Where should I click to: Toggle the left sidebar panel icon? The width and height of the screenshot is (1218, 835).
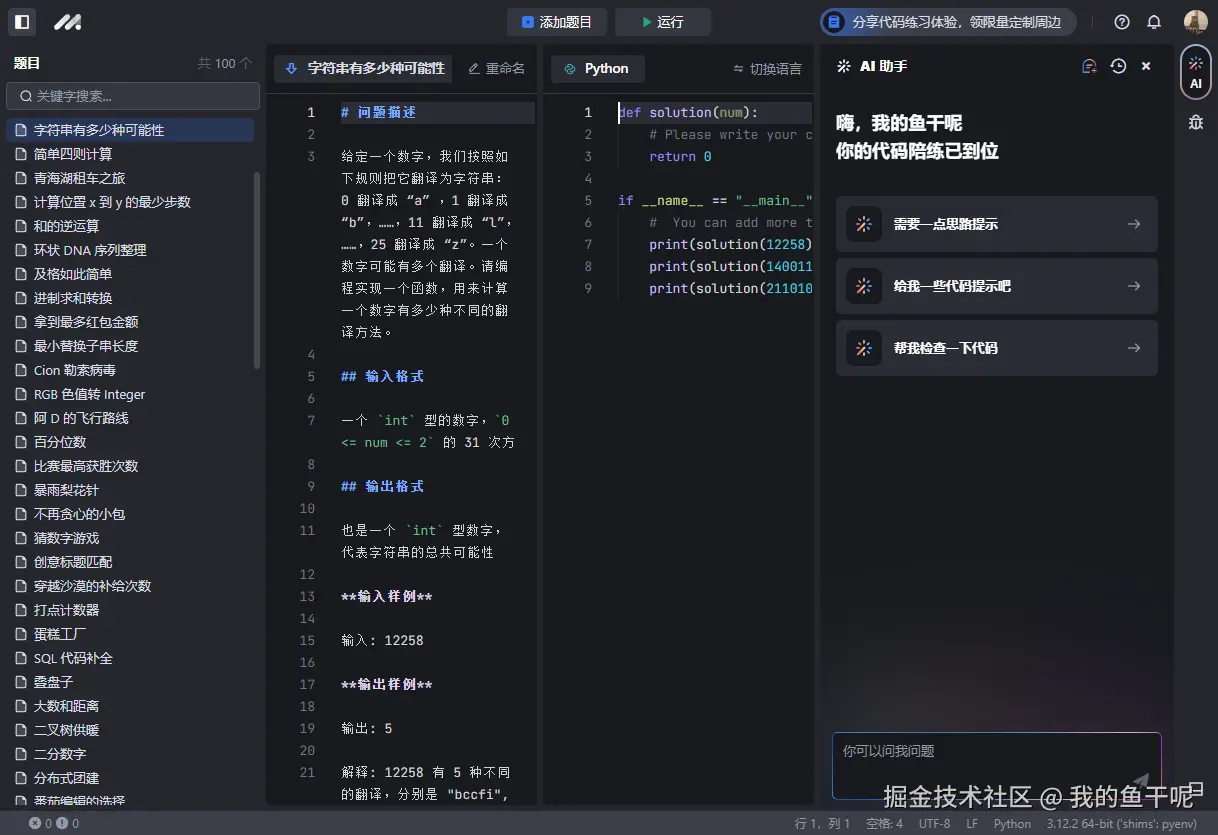point(21,21)
